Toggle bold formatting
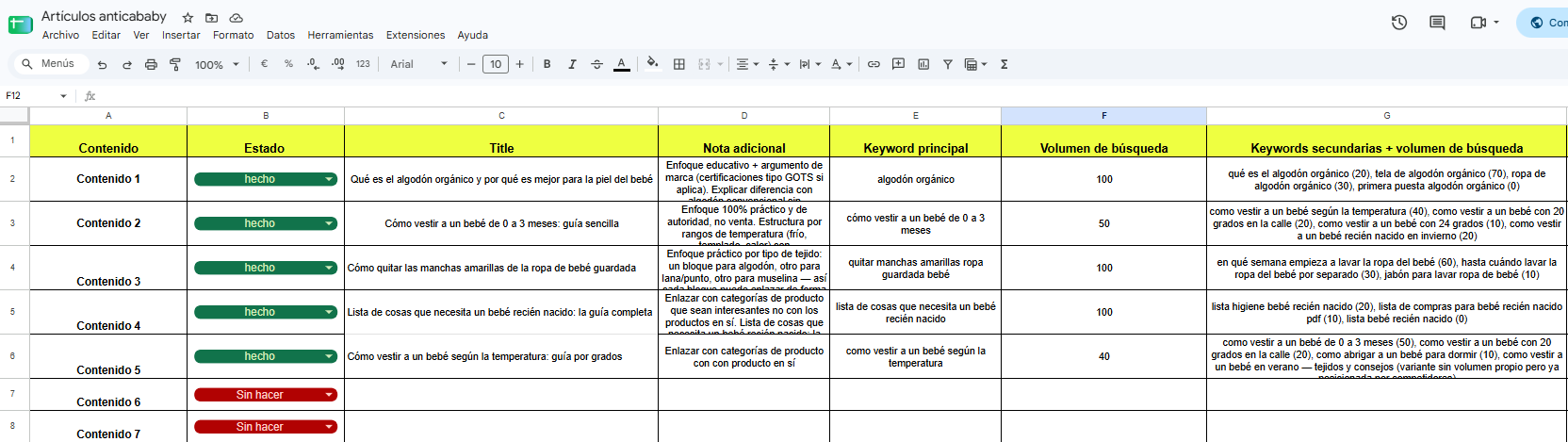 click(x=547, y=64)
